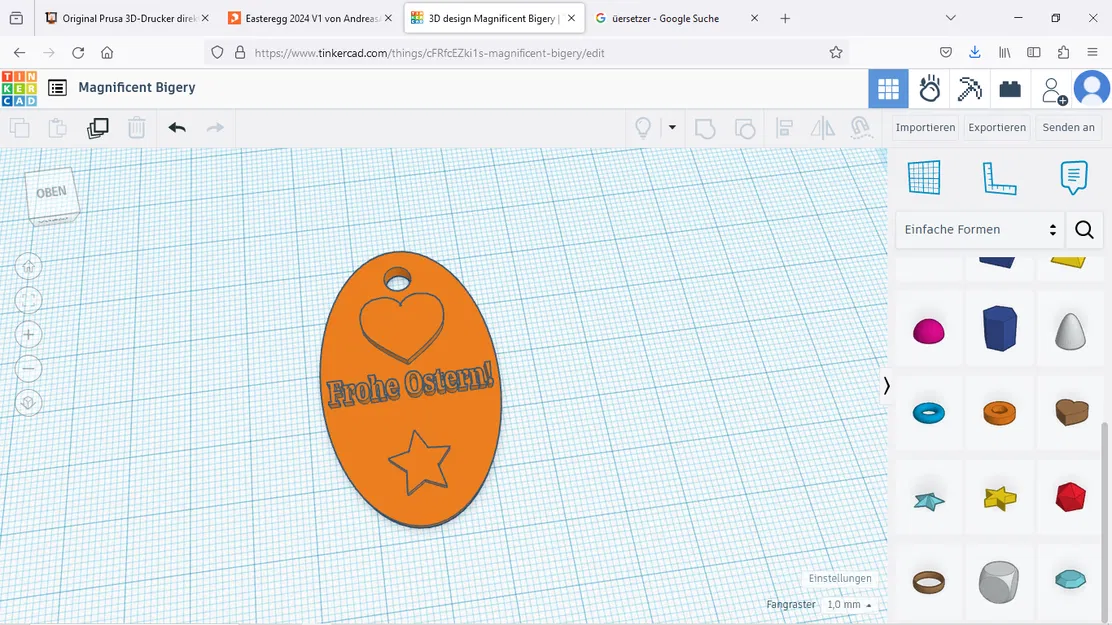Zoom in with the plus button

click(28, 334)
